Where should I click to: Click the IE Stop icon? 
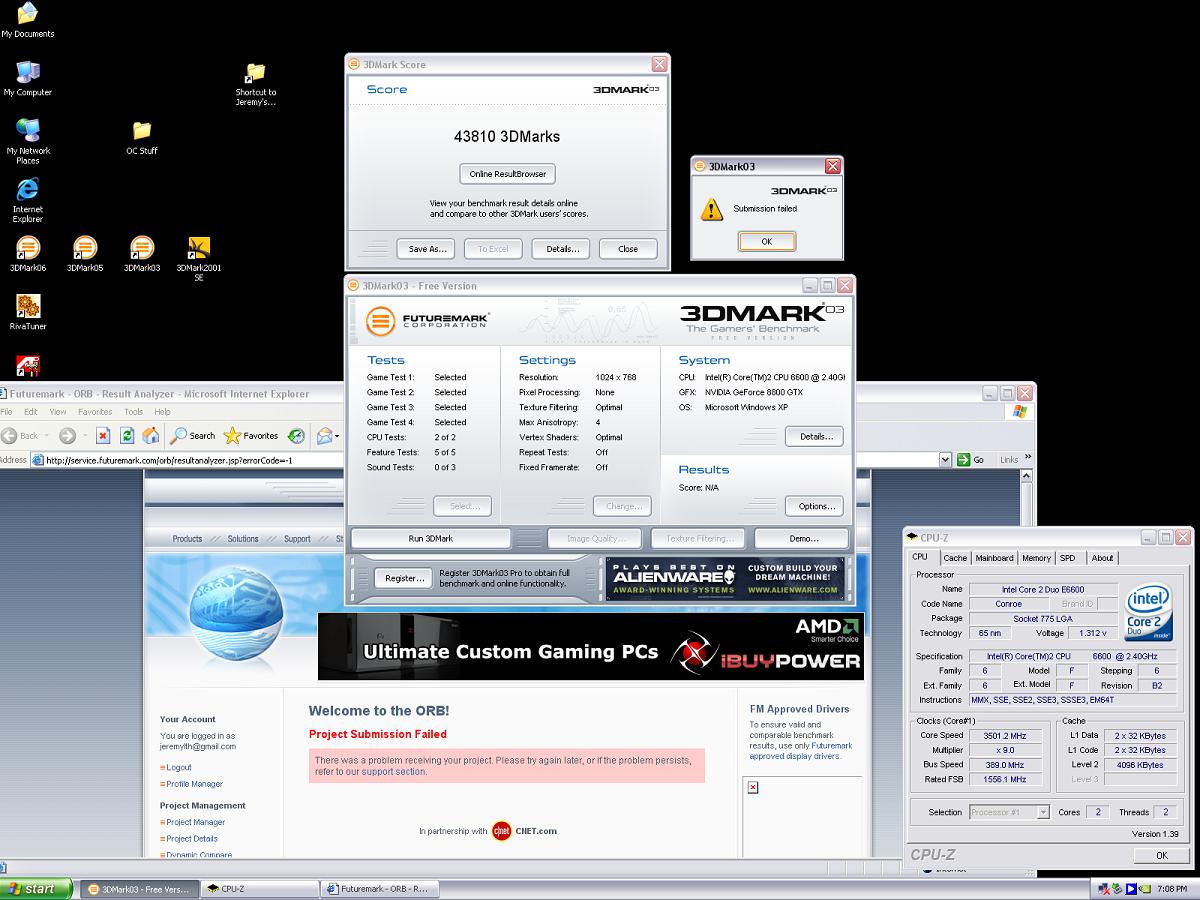point(103,435)
